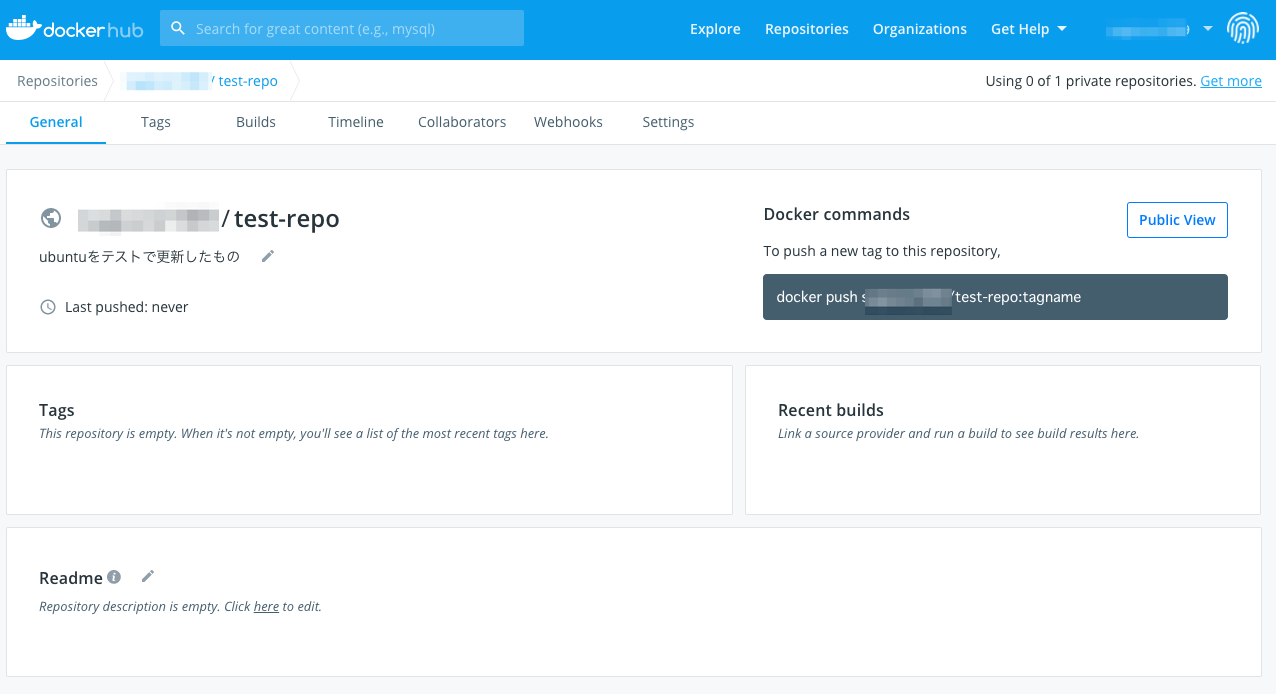
Task: Click the test-repo repository title
Action: click(287, 218)
